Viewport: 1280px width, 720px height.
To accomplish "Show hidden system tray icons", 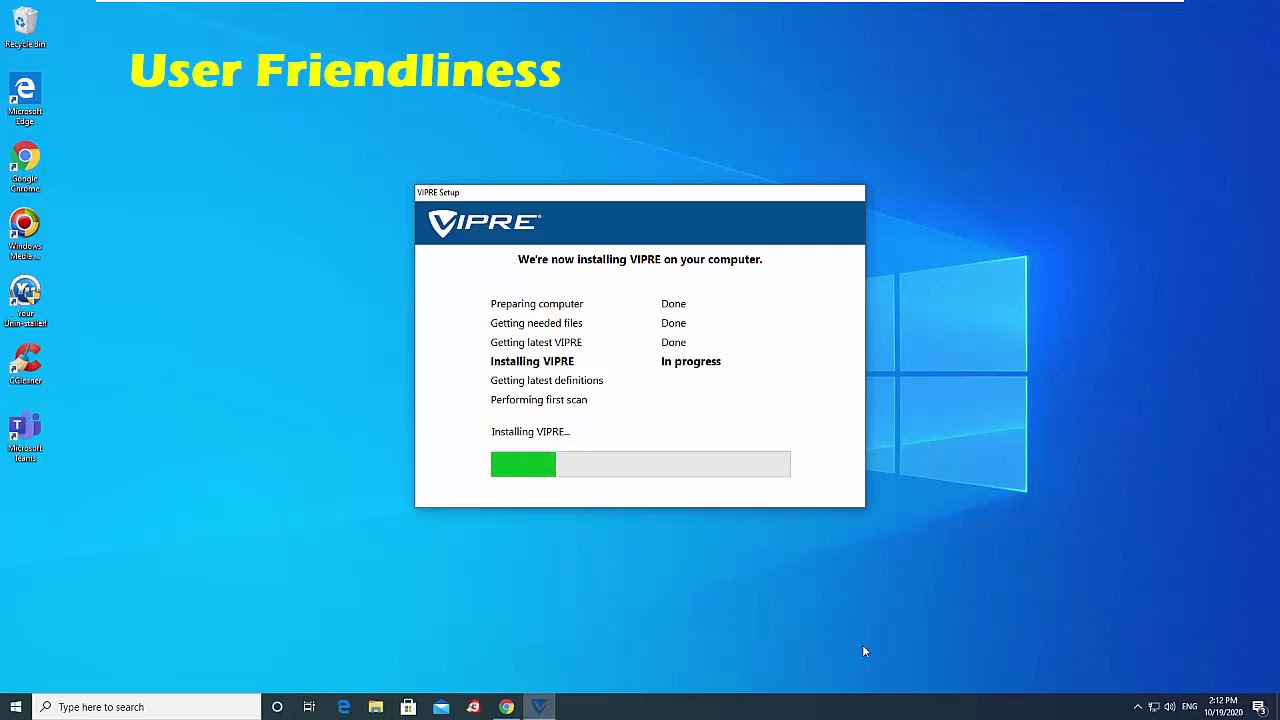I will (1137, 707).
